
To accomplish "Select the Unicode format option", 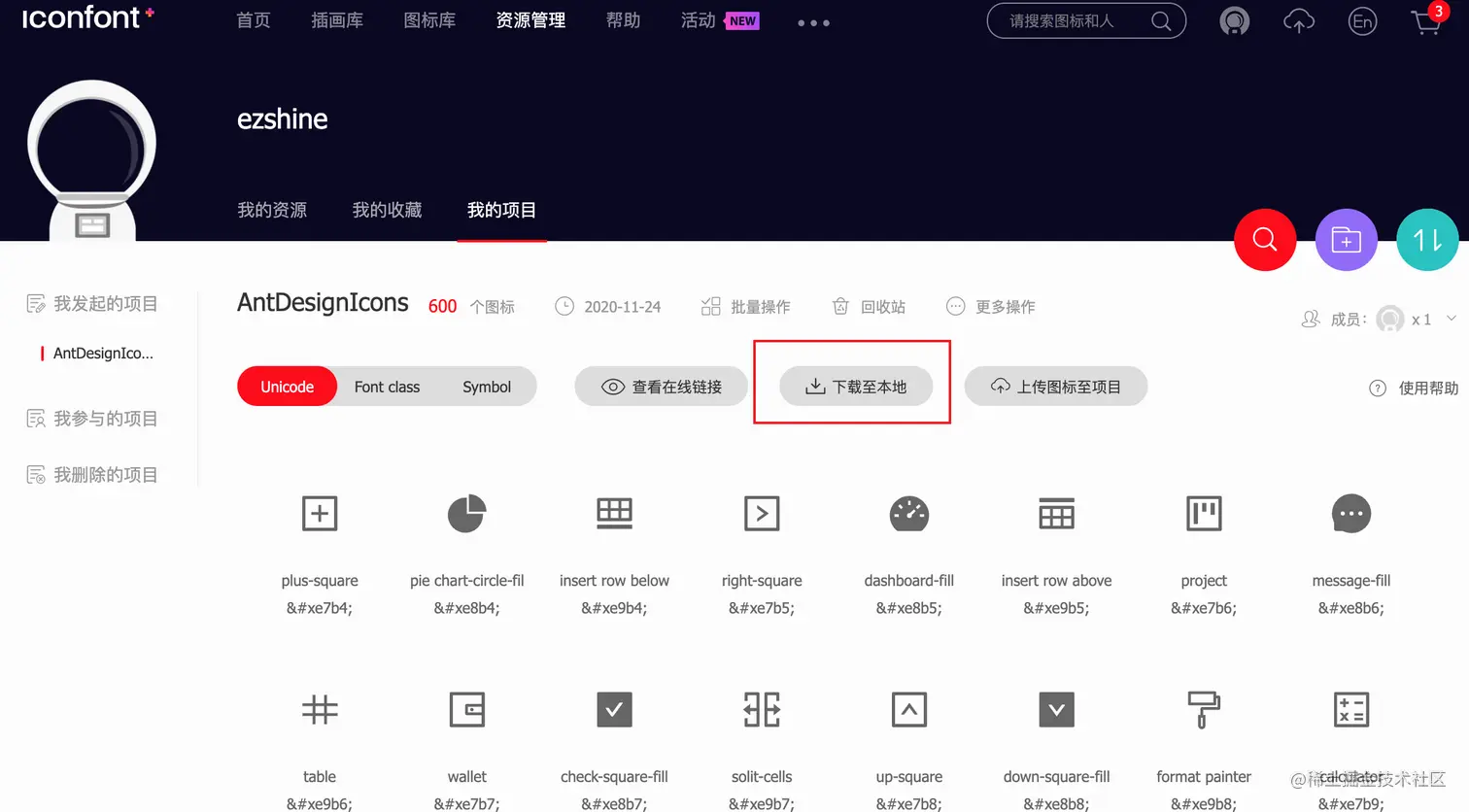I will [287, 387].
